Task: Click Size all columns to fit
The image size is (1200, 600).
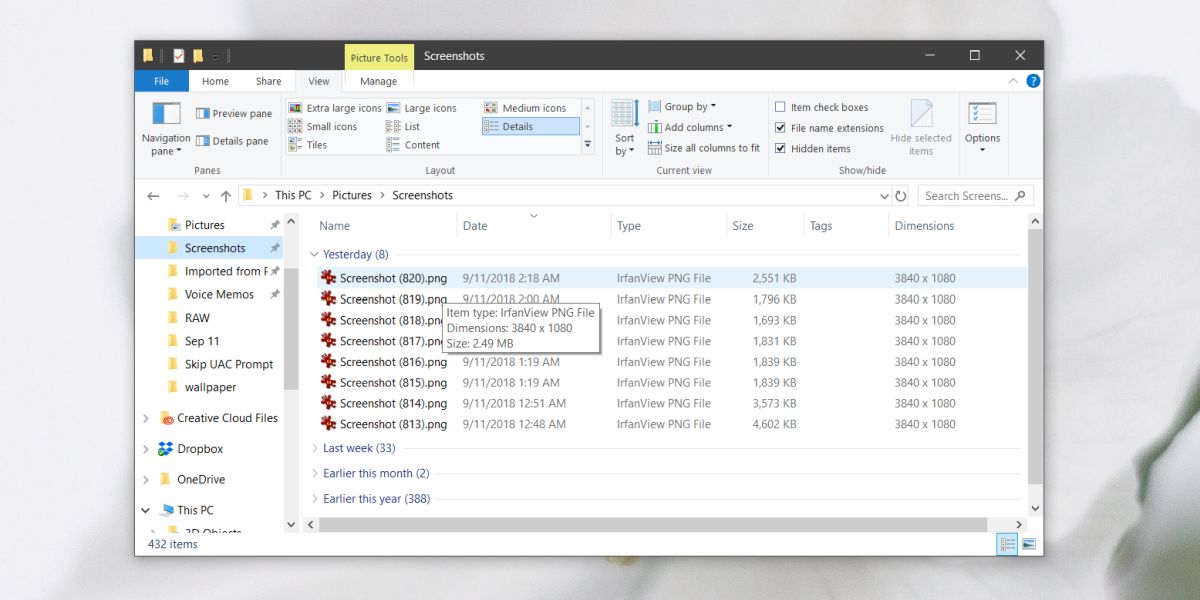Action: click(x=704, y=148)
